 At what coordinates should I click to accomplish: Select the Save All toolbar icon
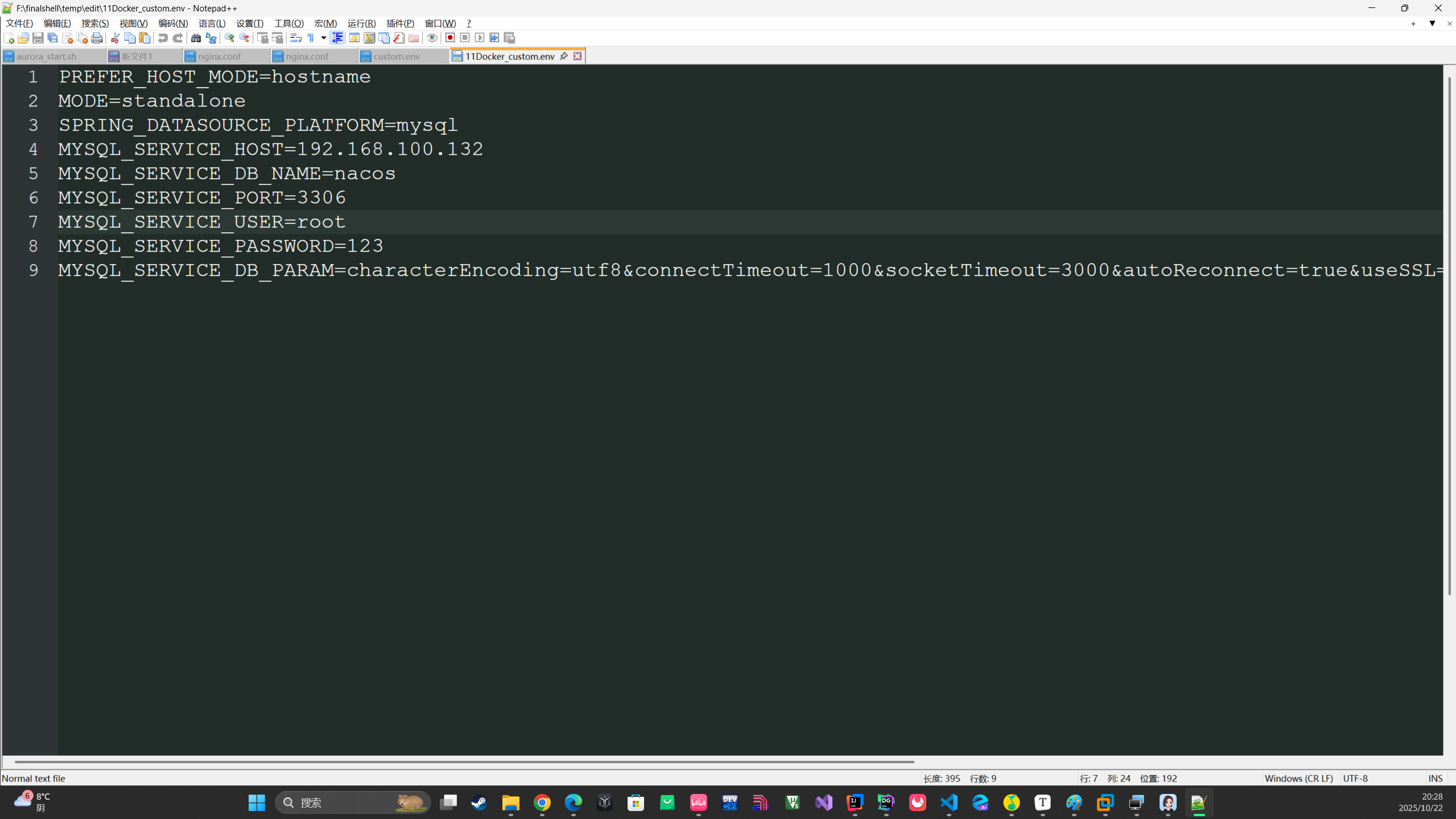pyautogui.click(x=52, y=38)
